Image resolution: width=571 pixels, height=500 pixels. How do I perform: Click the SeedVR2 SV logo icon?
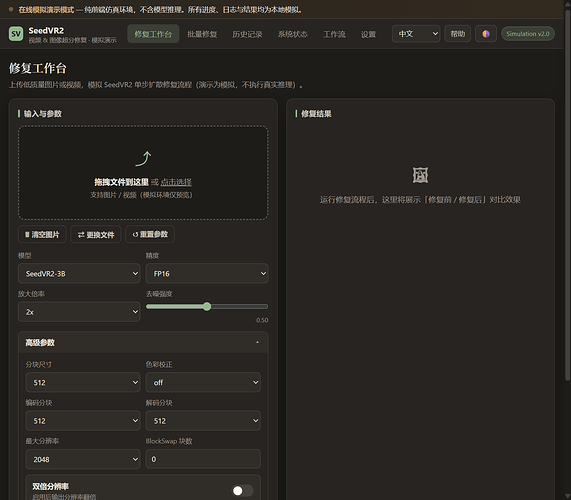[16, 34]
